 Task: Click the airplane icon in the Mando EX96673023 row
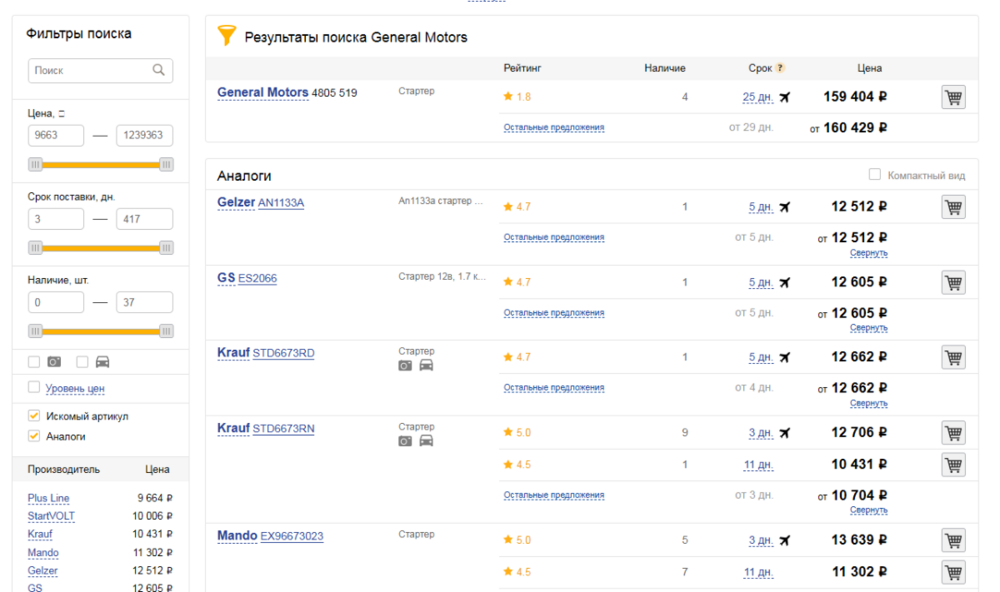(785, 540)
